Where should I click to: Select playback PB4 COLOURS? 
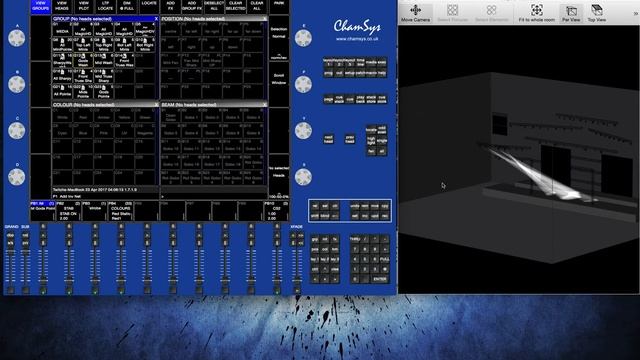(x=120, y=211)
